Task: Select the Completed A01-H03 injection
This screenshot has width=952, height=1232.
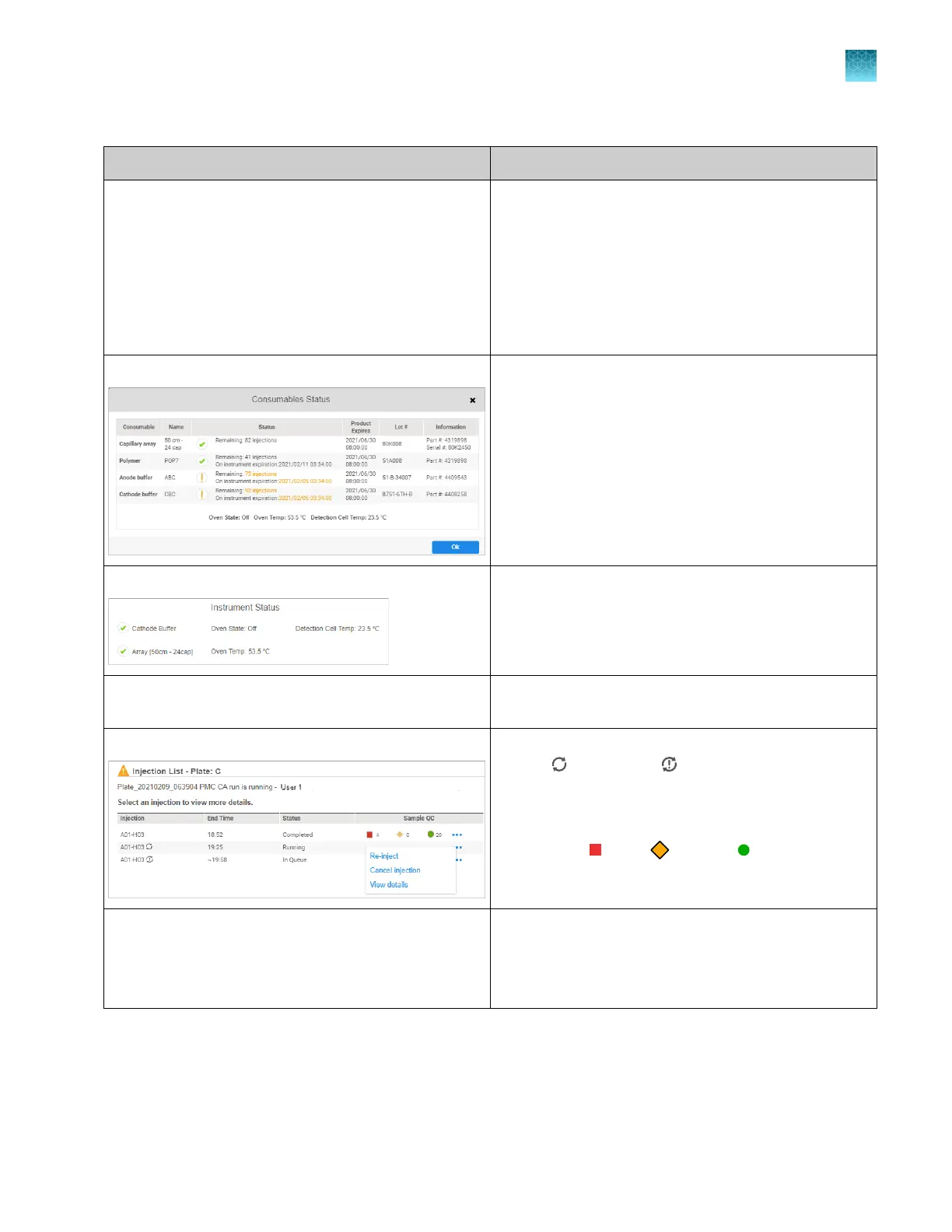Action: pyautogui.click(x=132, y=835)
